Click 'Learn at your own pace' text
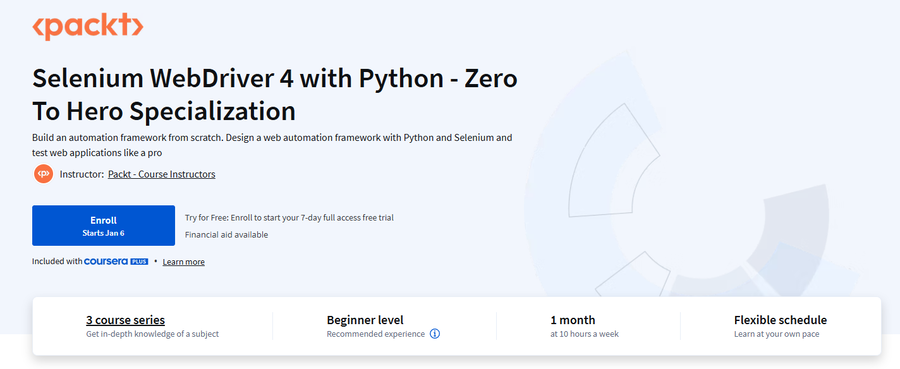The width and height of the screenshot is (900, 369). click(x=776, y=334)
